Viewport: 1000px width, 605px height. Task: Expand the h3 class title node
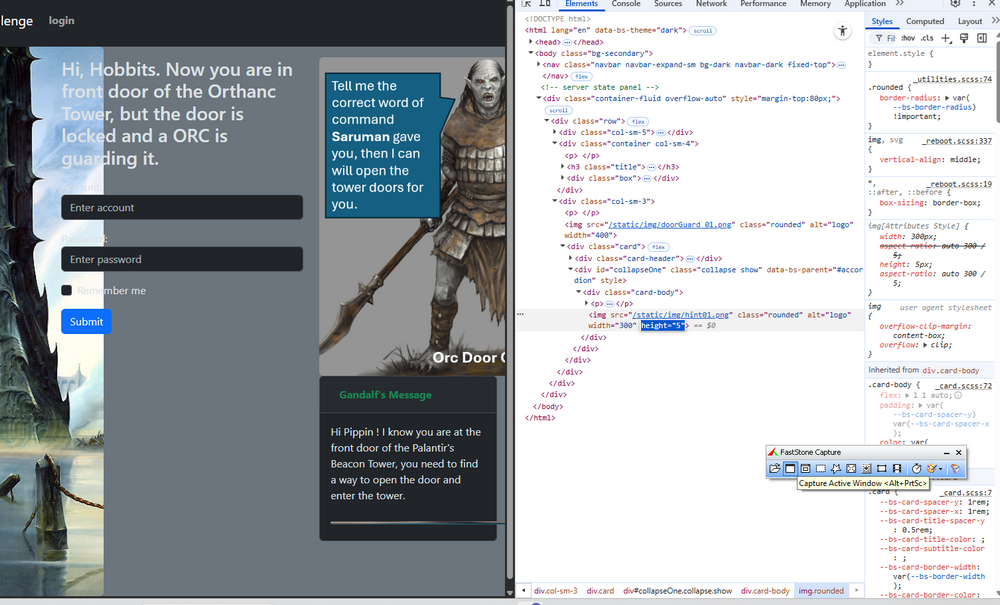[x=562, y=167]
